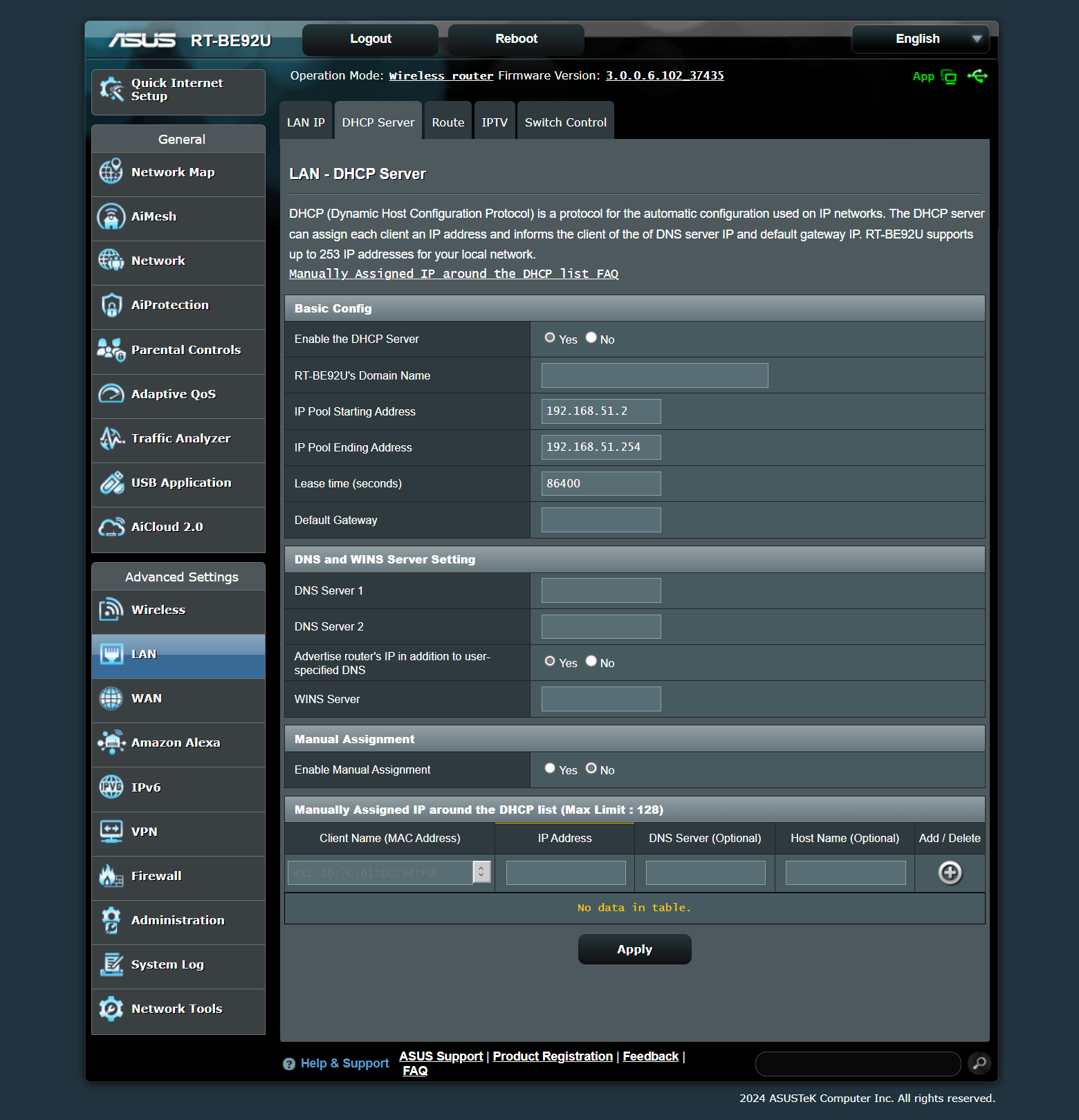Select Yes for Enable the DHCP Server
Viewport: 1079px width, 1120px height.
[x=550, y=338]
